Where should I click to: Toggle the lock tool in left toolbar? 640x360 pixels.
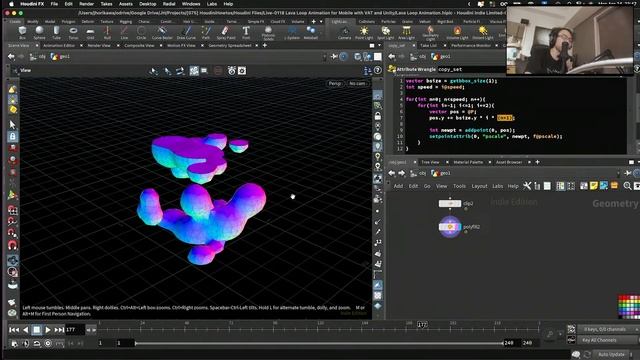click(x=13, y=136)
